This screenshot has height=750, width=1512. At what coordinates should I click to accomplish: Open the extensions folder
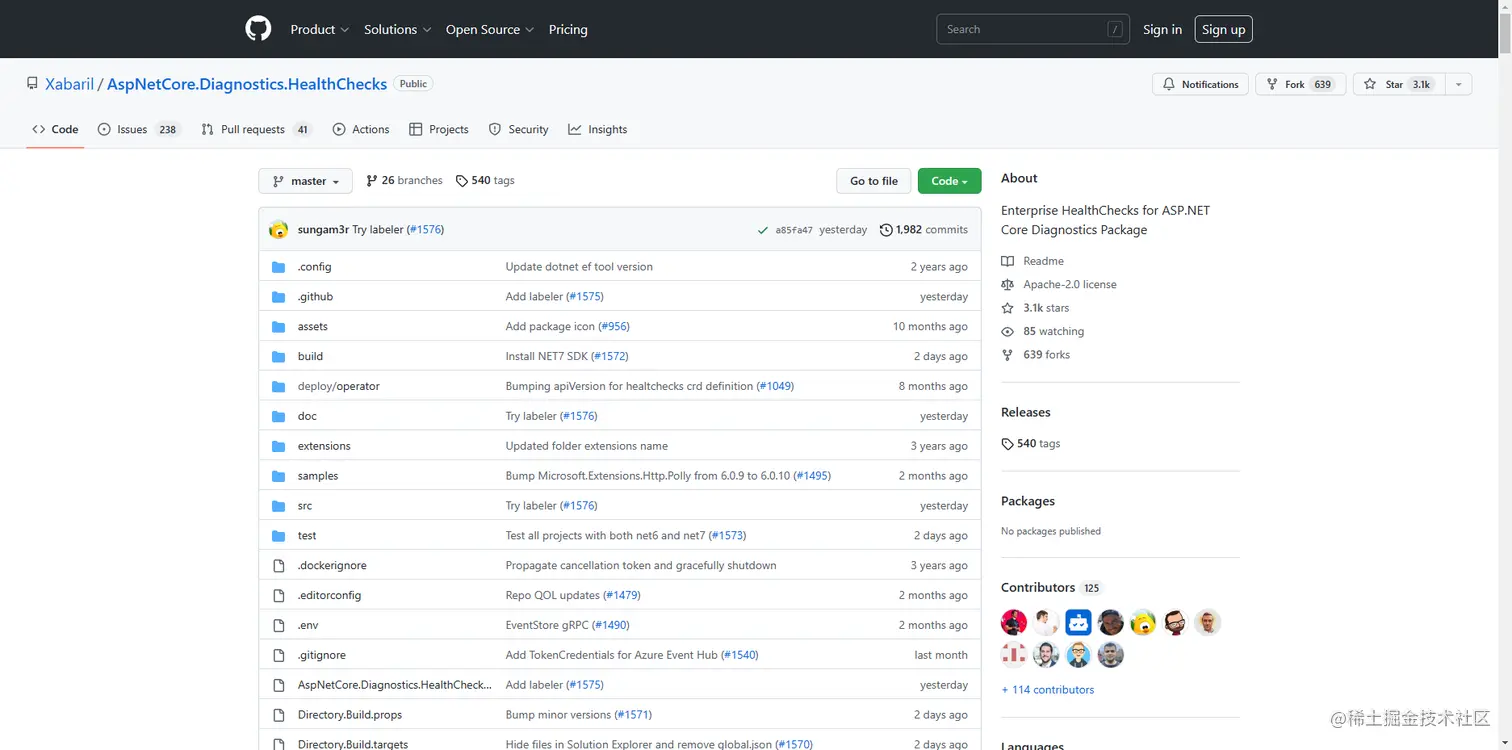tap(324, 446)
